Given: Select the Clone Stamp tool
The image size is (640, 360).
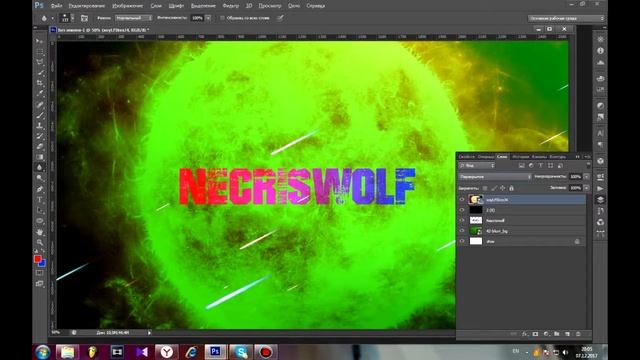Looking at the screenshot, I should (x=40, y=125).
